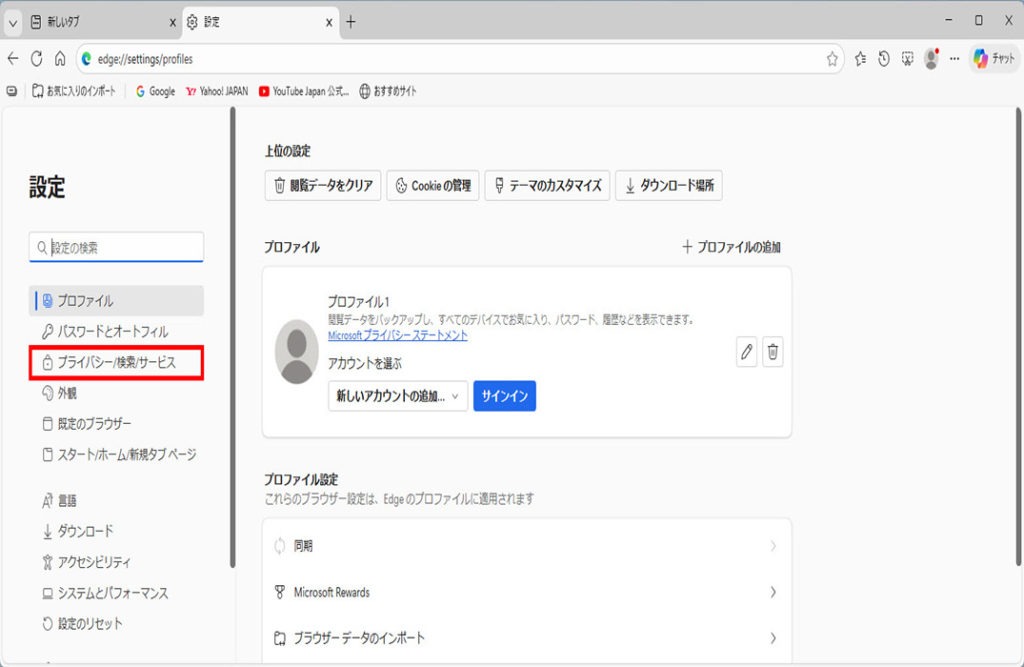Open the new tab plus button
This screenshot has width=1024, height=667.
pyautogui.click(x=350, y=21)
